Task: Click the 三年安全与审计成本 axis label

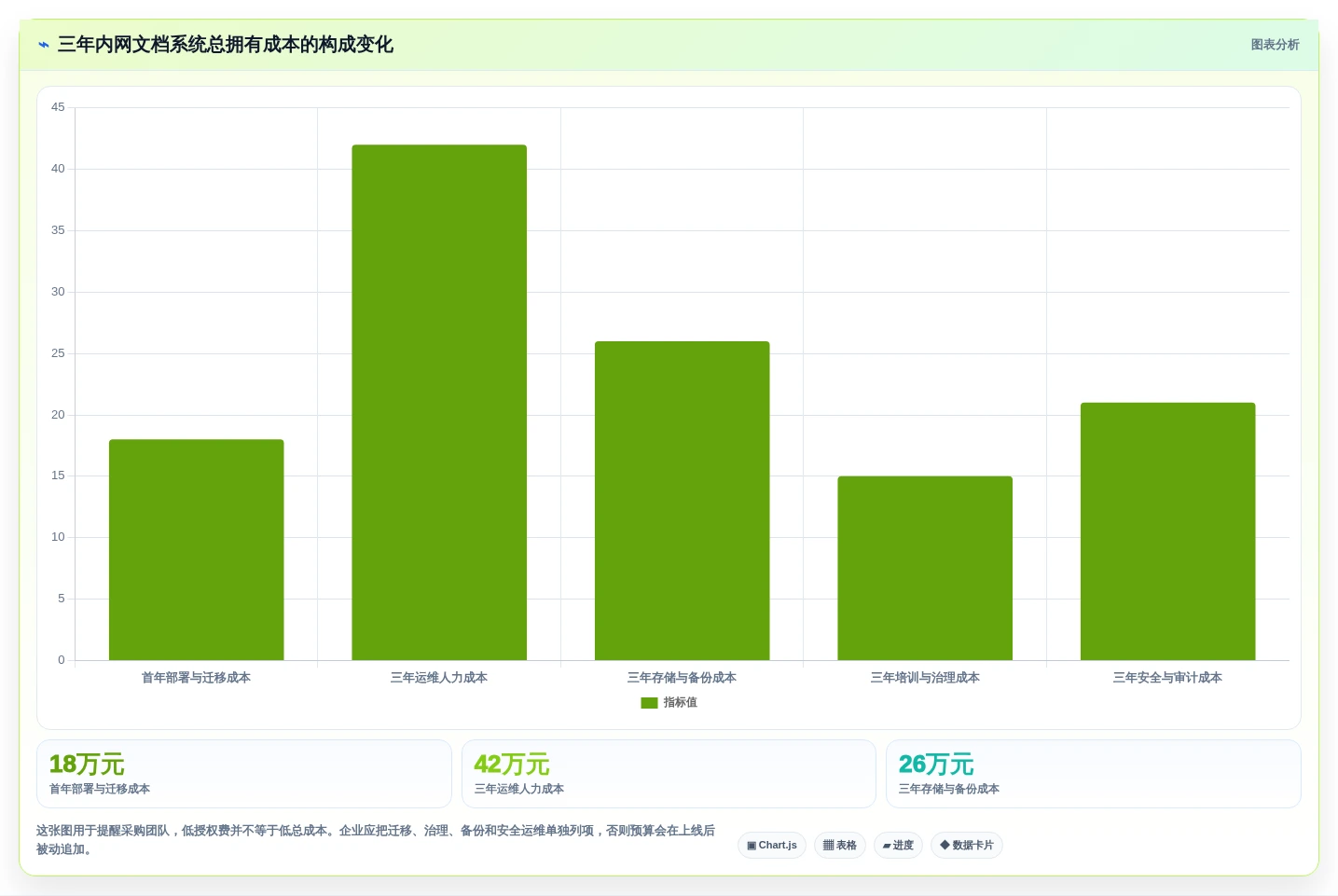Action: pyautogui.click(x=1168, y=678)
